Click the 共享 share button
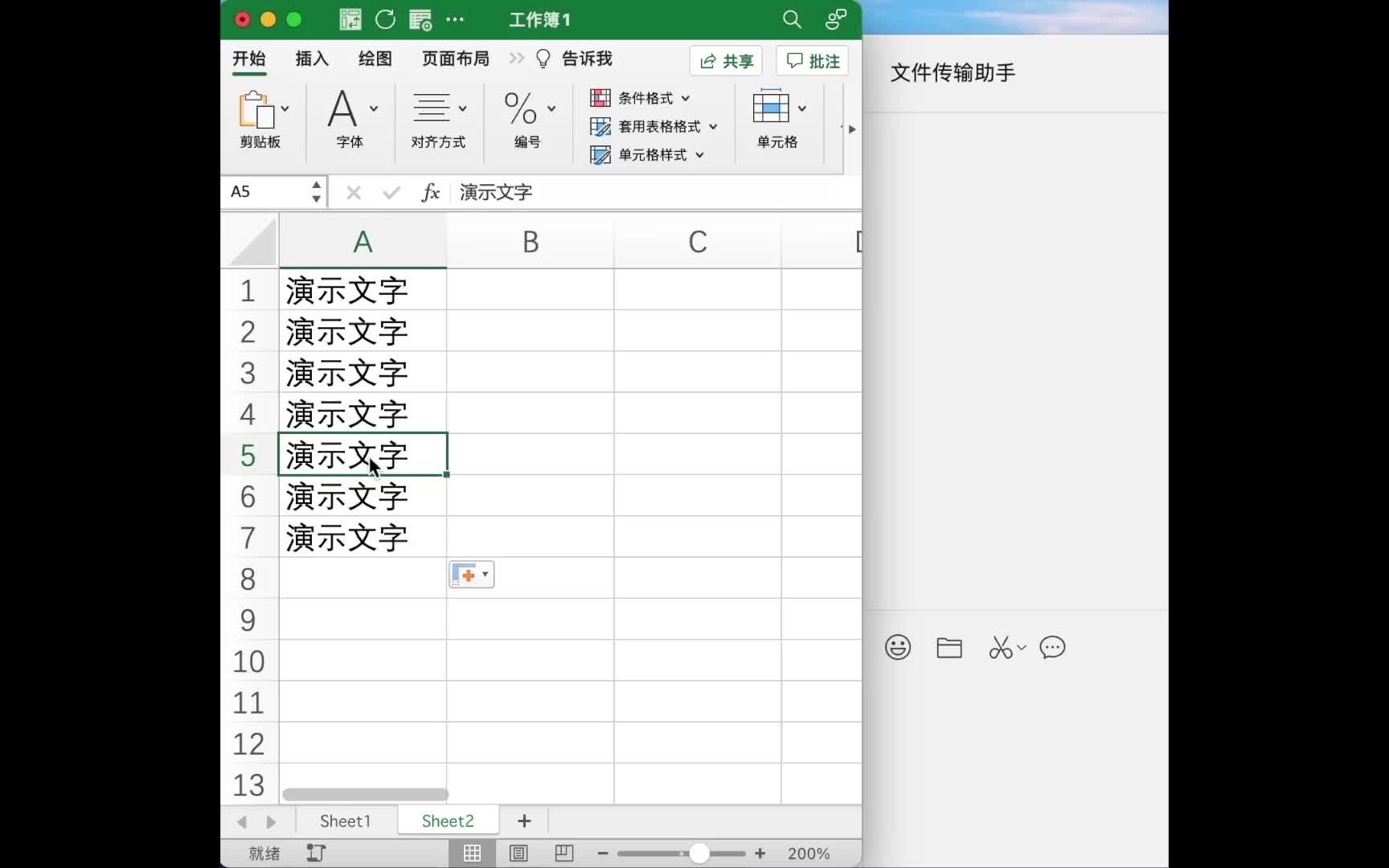 (725, 60)
